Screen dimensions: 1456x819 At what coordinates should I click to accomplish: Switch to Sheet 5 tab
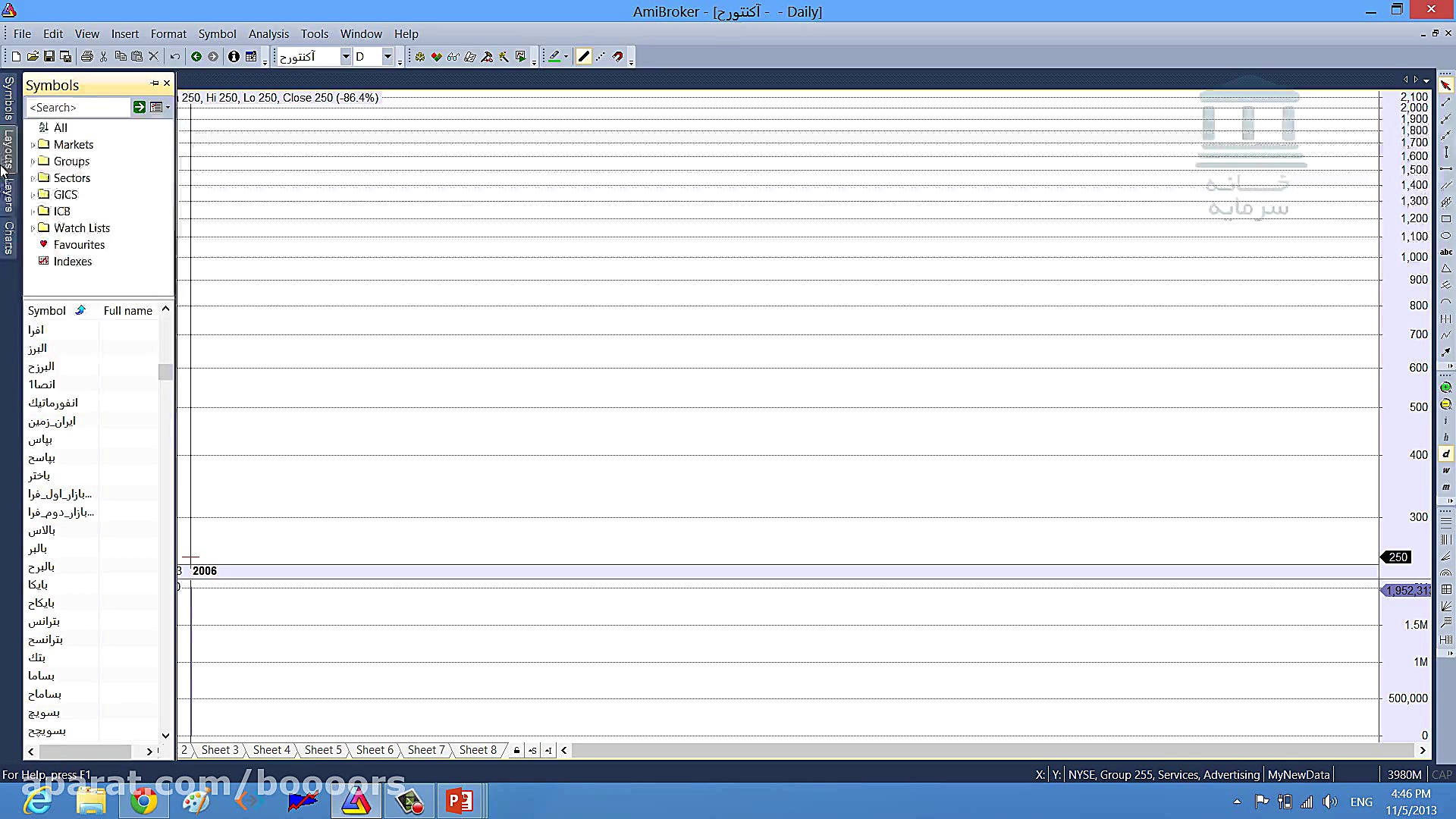point(323,750)
